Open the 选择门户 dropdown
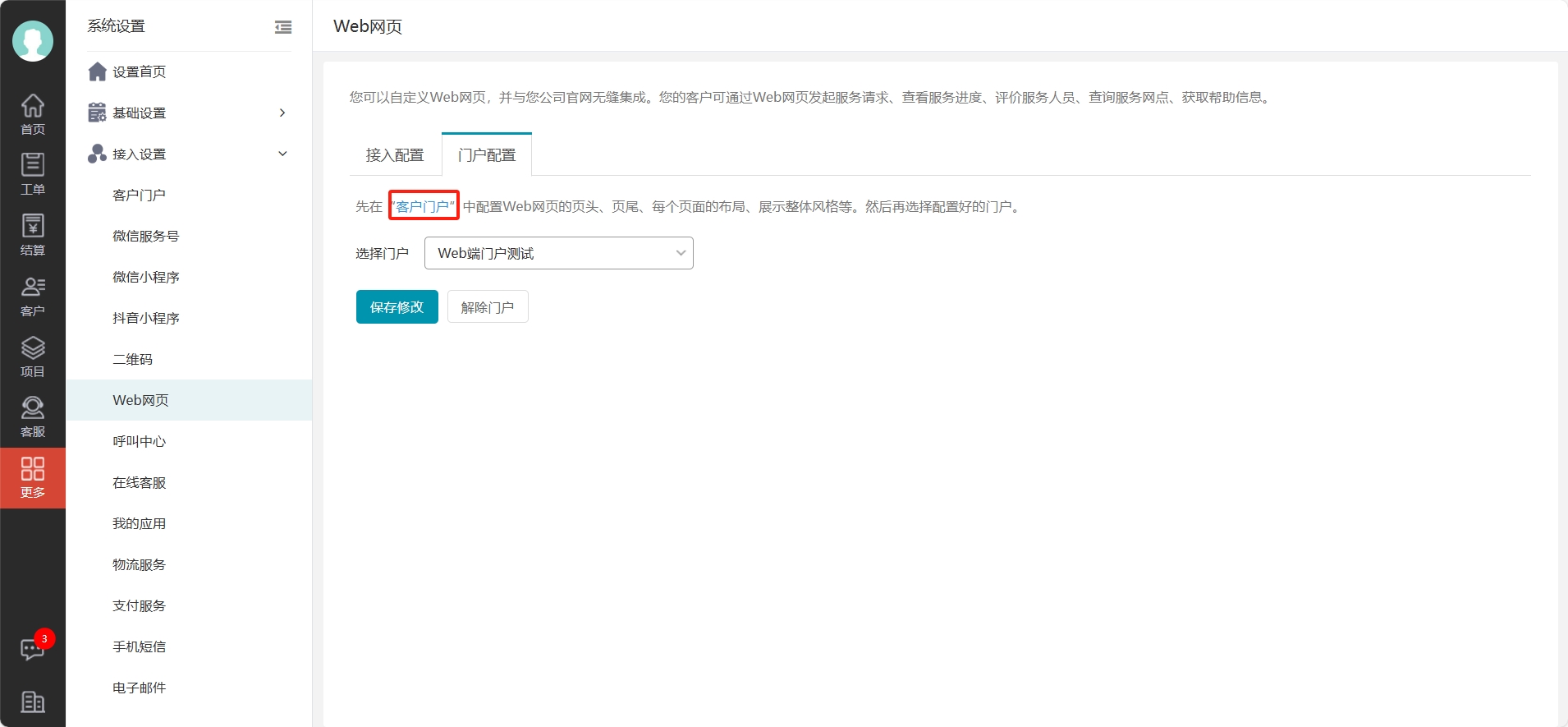 559,253
